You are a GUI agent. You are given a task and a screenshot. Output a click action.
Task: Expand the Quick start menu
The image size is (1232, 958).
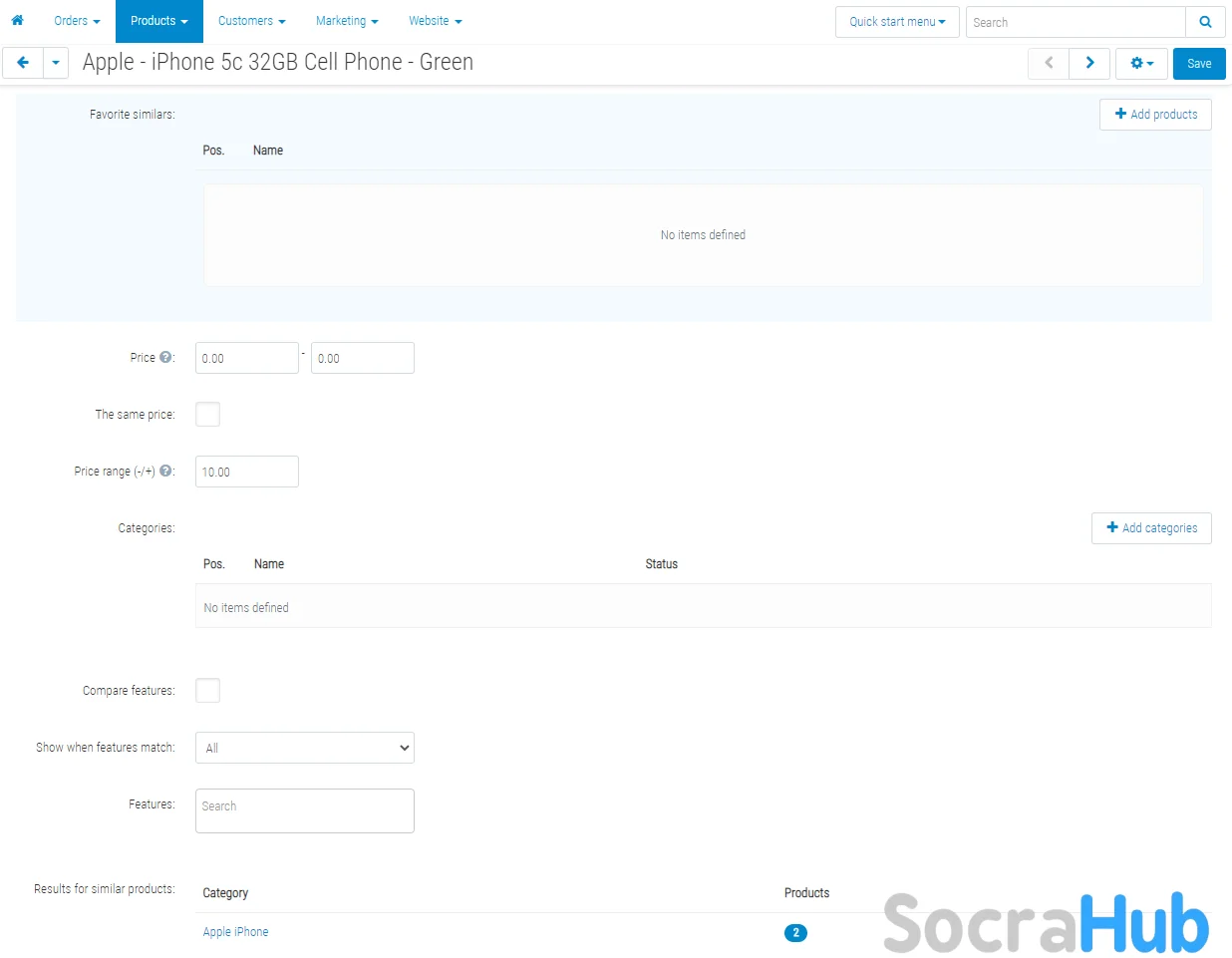pos(897,22)
